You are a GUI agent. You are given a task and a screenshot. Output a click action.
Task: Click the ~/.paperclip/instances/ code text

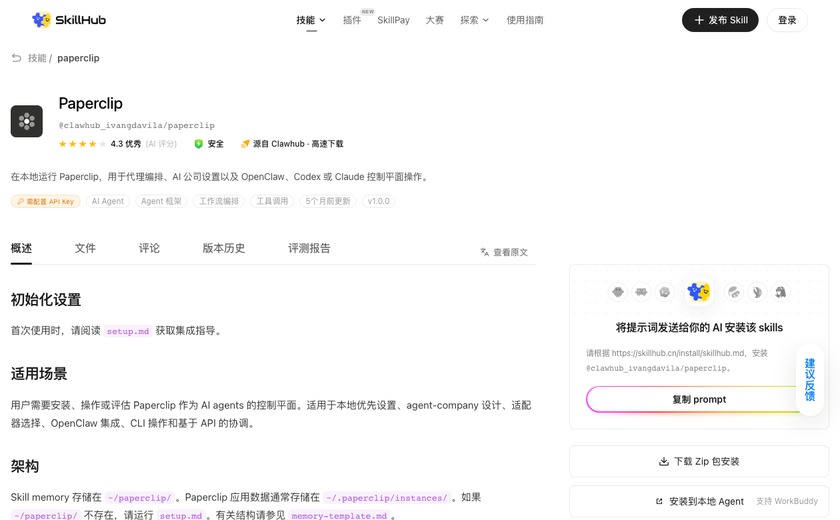point(386,498)
